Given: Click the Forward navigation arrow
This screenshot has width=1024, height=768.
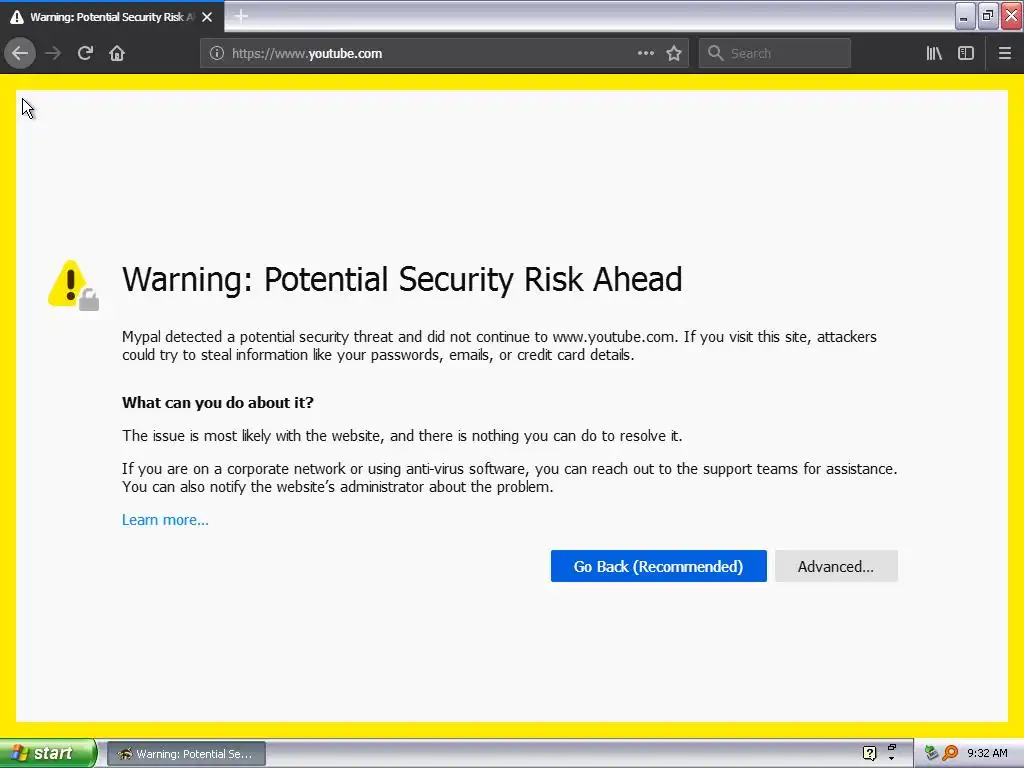Looking at the screenshot, I should [53, 54].
